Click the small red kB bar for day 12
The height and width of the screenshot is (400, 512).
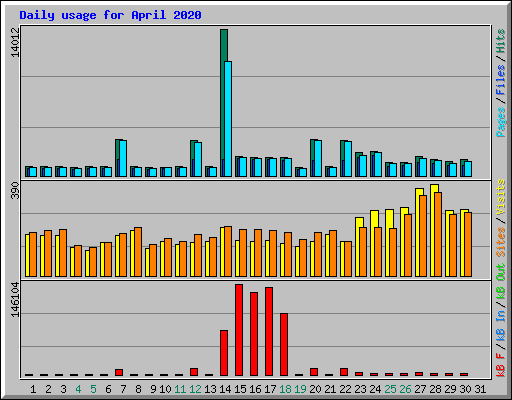point(194,372)
